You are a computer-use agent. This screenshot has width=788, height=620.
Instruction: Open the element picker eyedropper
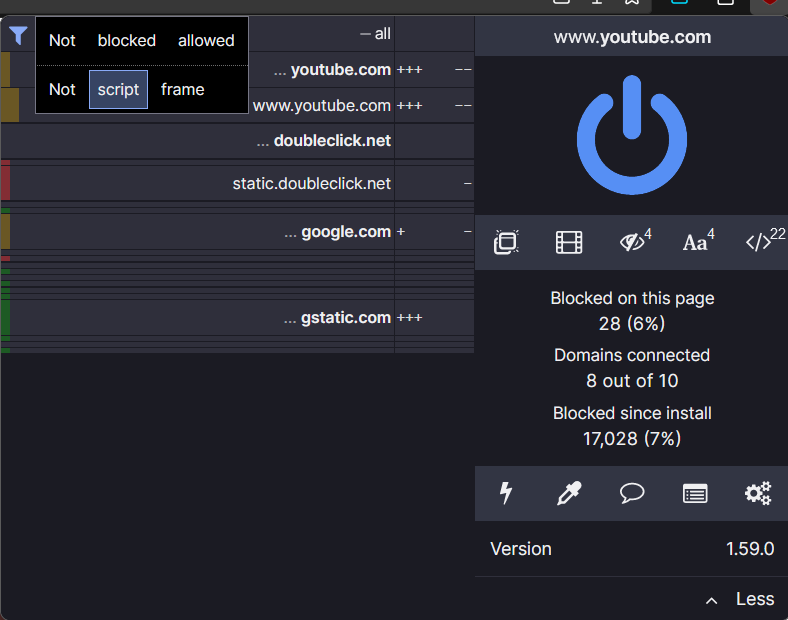[x=569, y=493]
